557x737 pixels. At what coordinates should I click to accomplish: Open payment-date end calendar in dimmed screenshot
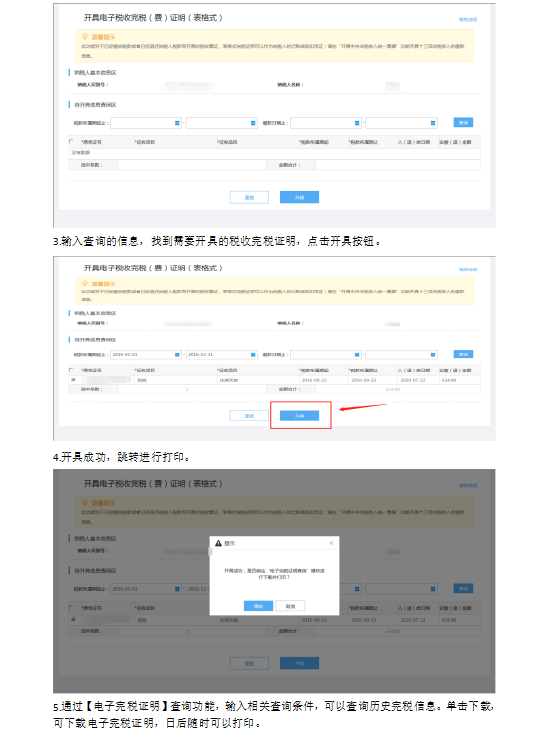click(x=432, y=589)
